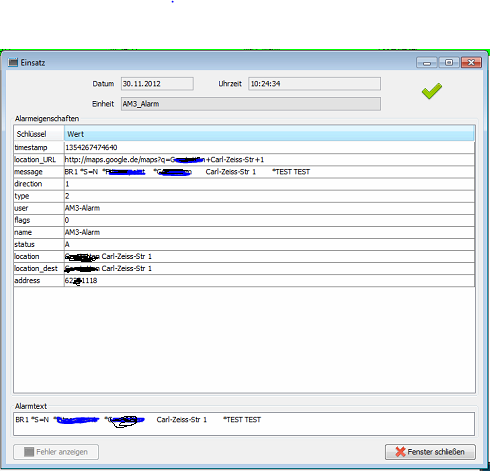Click the Einsatz window title icon
Image resolution: width=490 pixels, height=471 pixels.
click(13, 62)
